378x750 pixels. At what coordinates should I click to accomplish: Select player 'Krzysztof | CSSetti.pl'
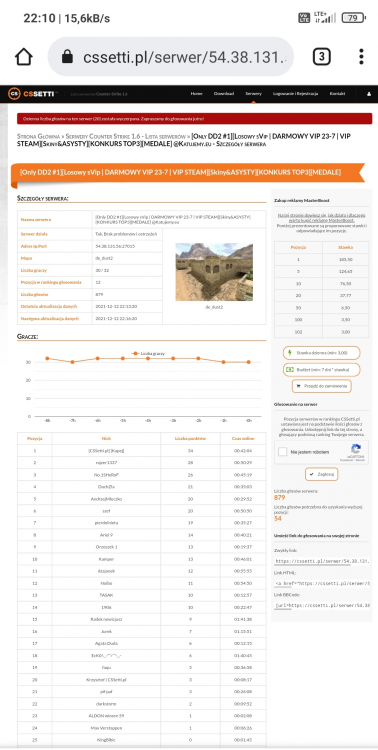106,679
